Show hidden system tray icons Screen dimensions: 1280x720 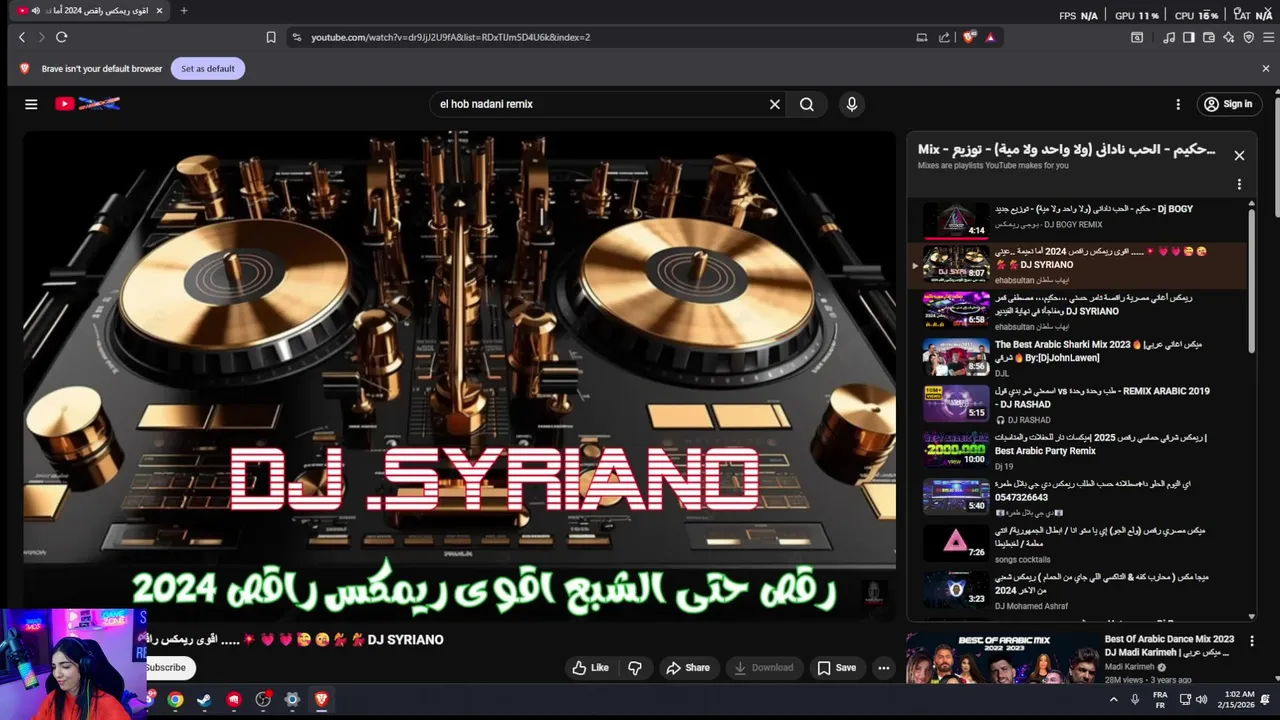coord(1114,699)
